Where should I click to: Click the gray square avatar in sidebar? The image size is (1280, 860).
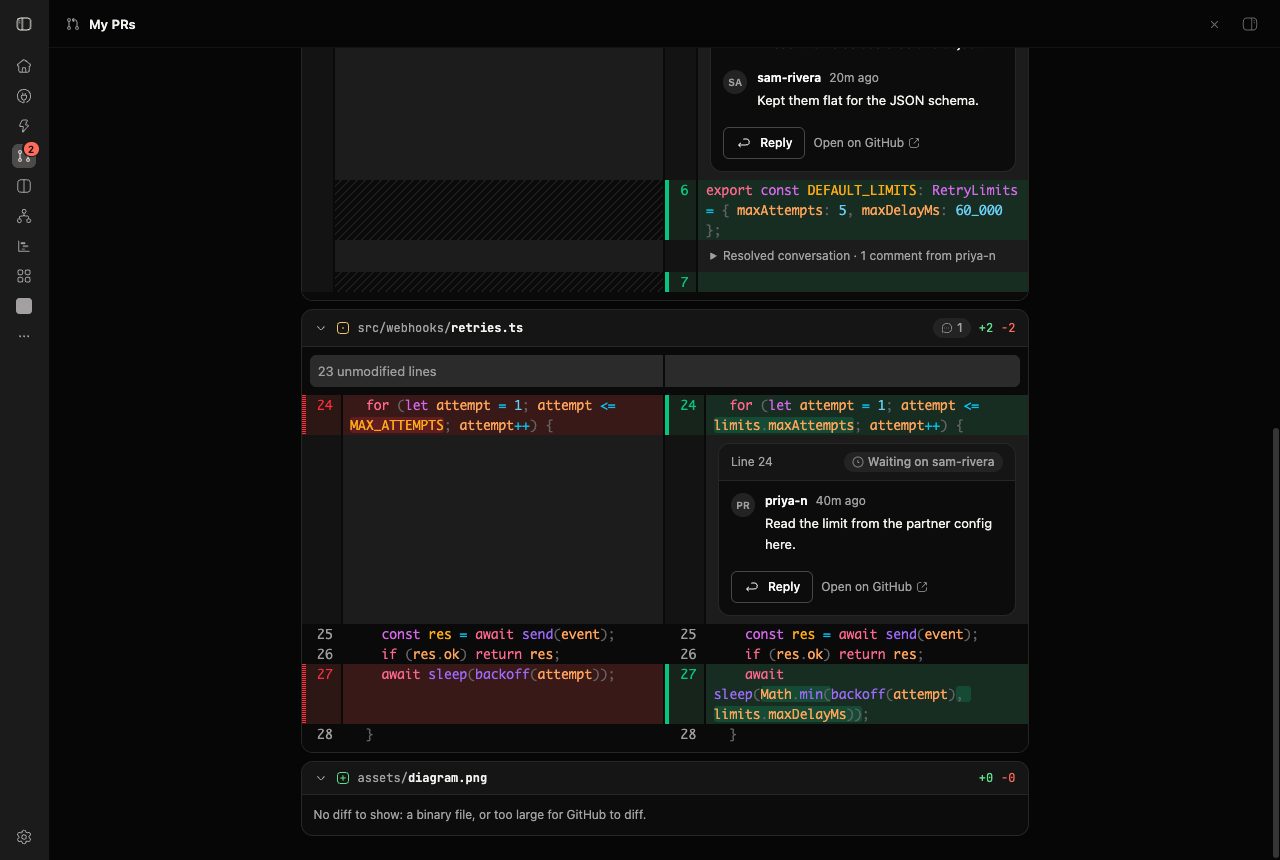pos(24,306)
